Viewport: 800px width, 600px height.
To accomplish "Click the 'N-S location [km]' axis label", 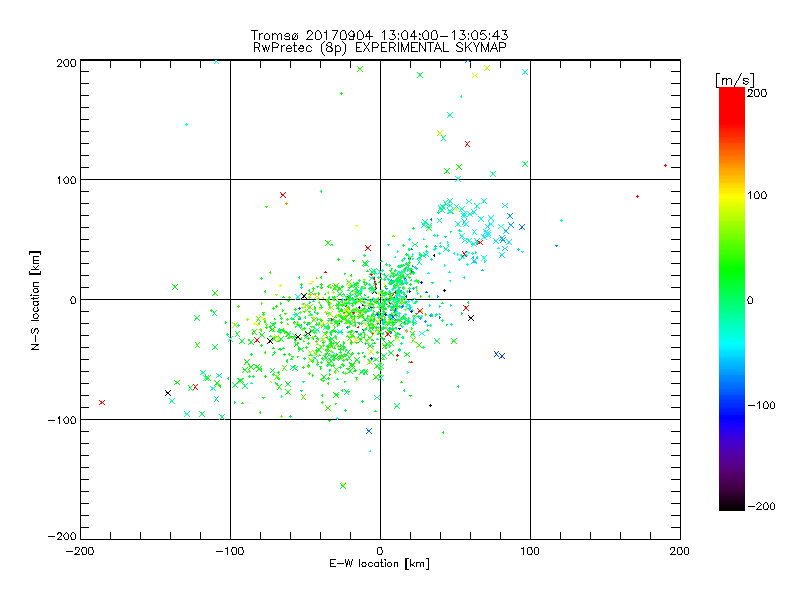I will tap(35, 300).
